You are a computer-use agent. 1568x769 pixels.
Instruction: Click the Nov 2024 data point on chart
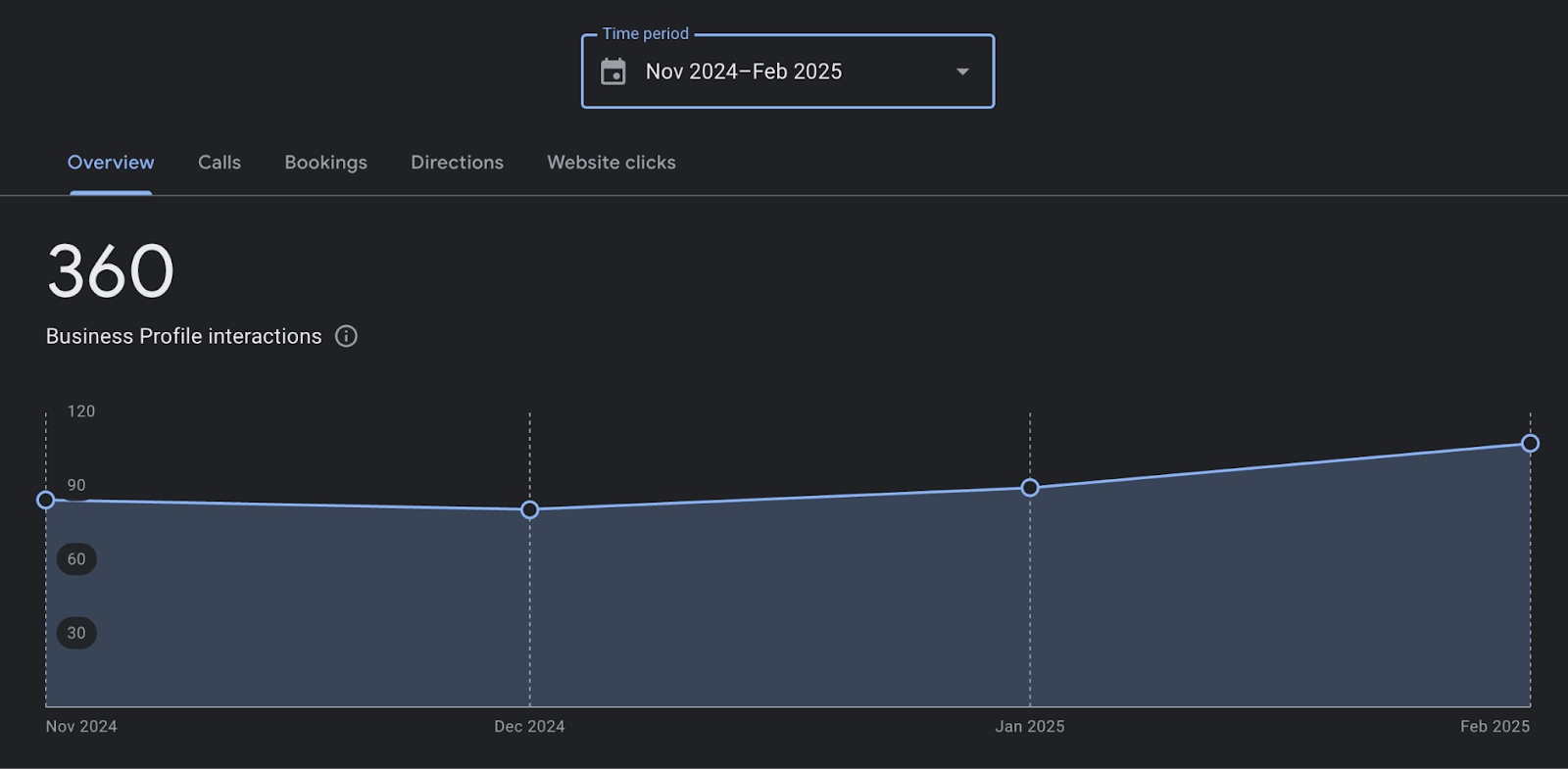point(46,500)
